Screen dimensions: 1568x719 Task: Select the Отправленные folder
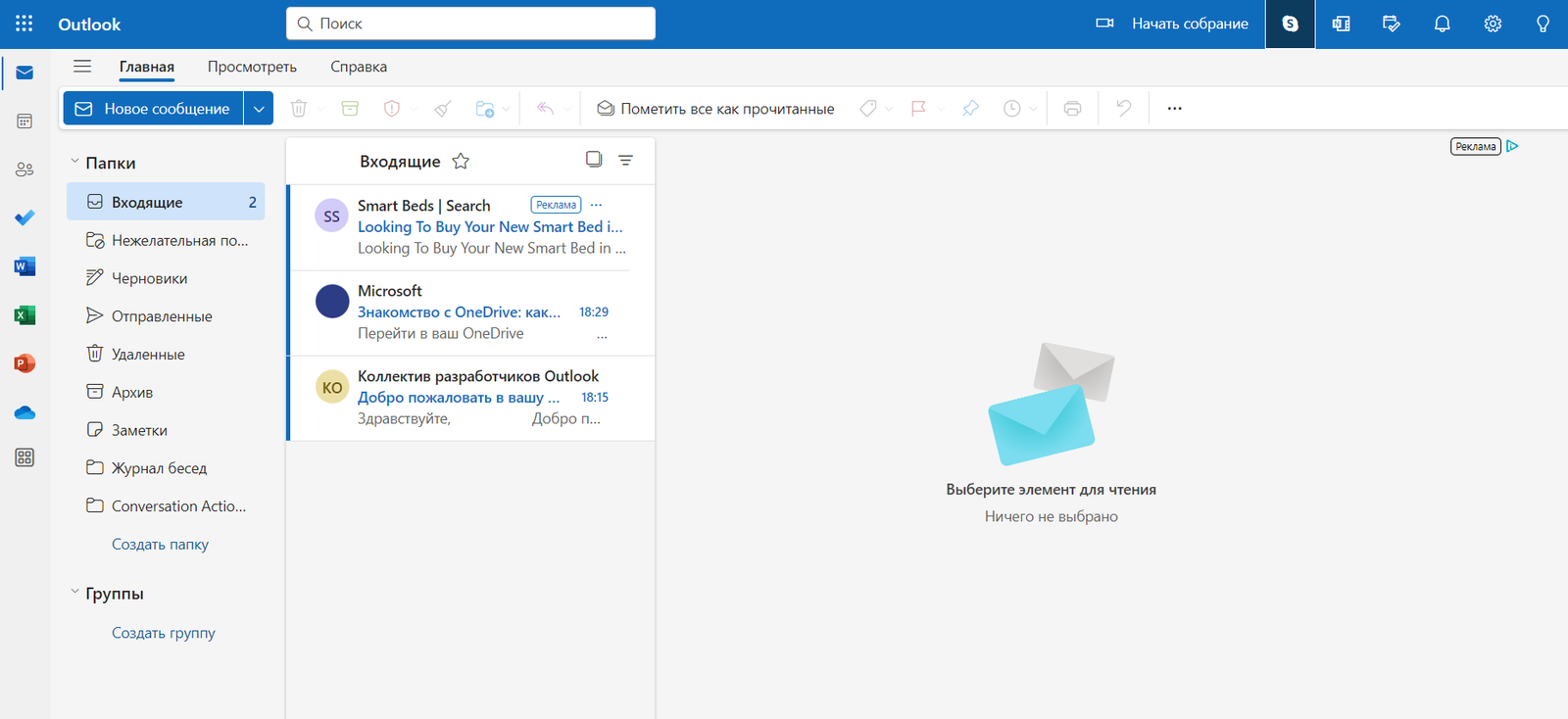pyautogui.click(x=166, y=316)
